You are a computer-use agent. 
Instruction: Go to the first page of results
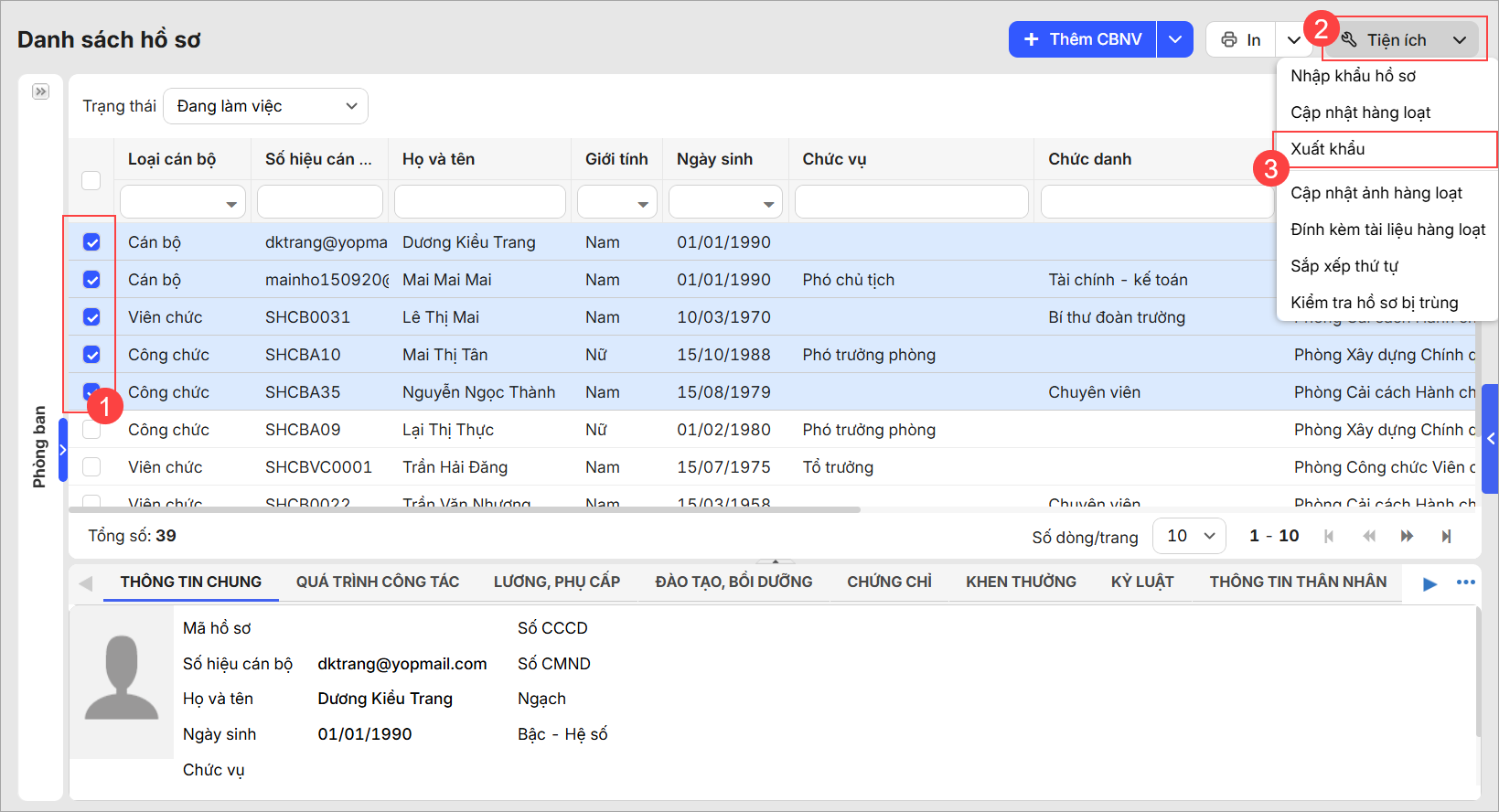[x=1329, y=537]
